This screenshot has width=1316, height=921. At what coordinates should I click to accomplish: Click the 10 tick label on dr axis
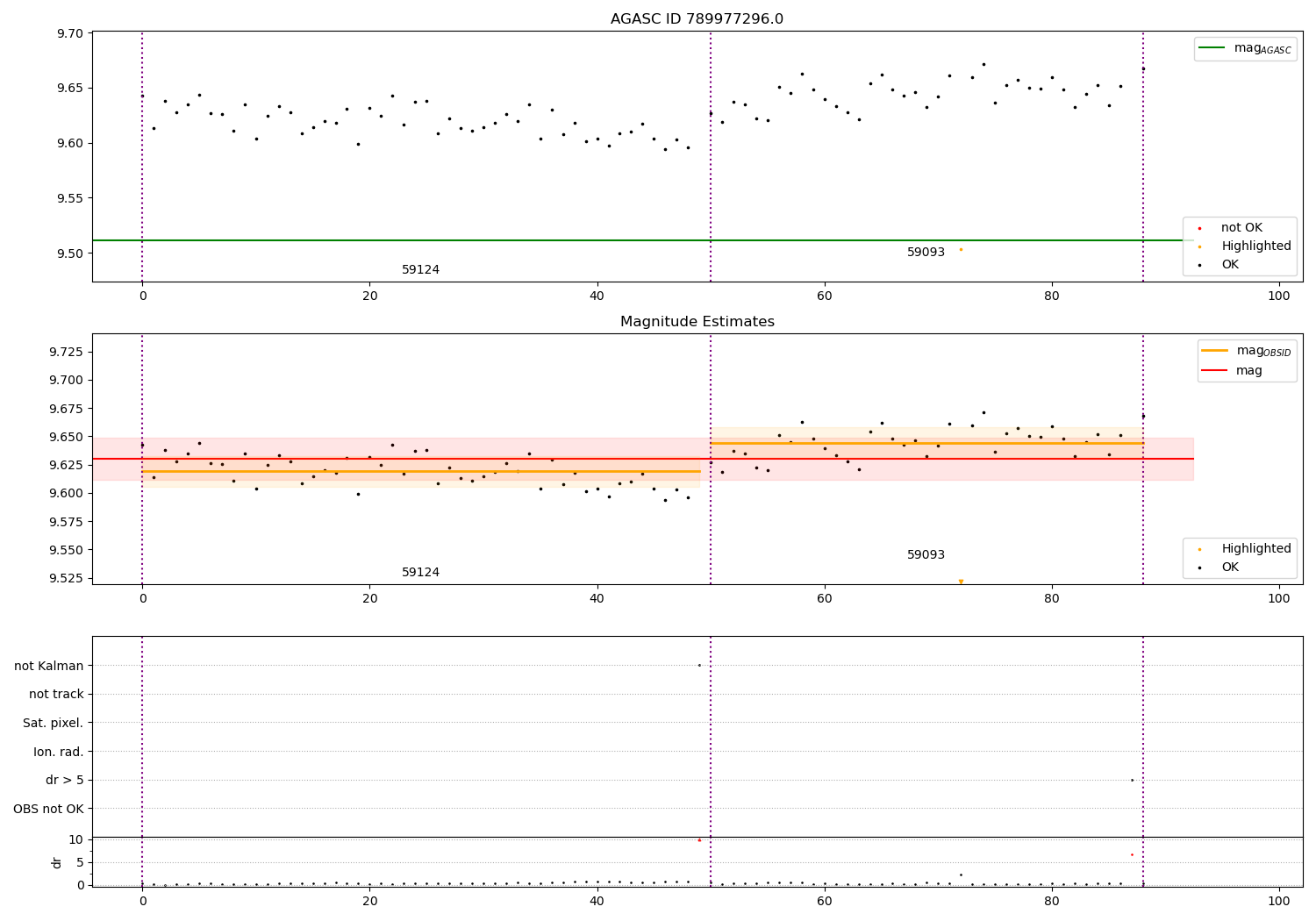(75, 839)
